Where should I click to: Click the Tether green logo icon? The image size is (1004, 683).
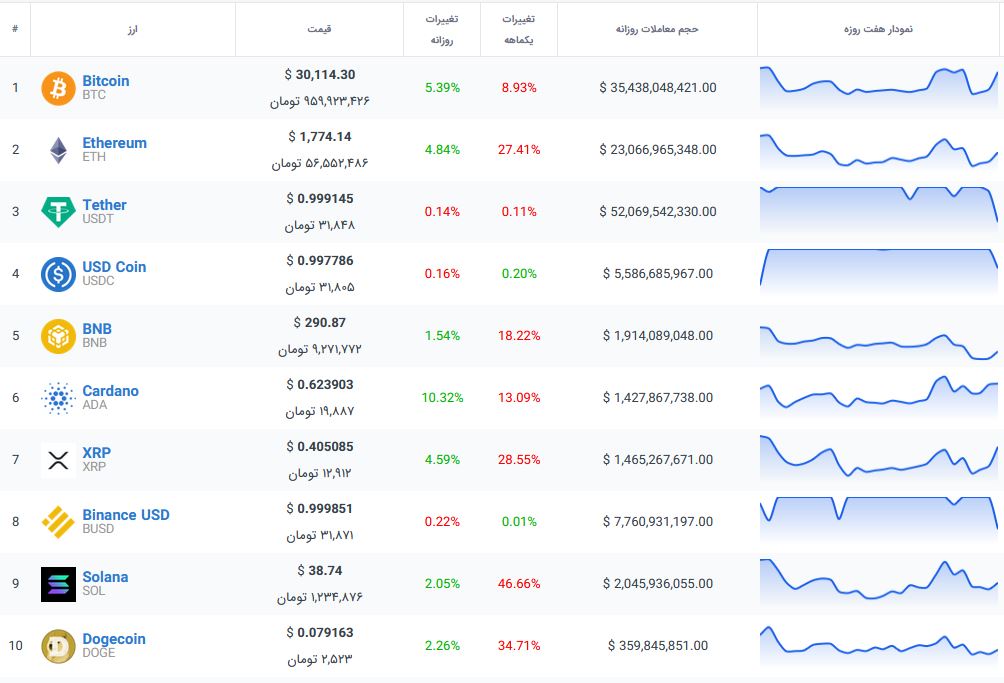tap(58, 212)
